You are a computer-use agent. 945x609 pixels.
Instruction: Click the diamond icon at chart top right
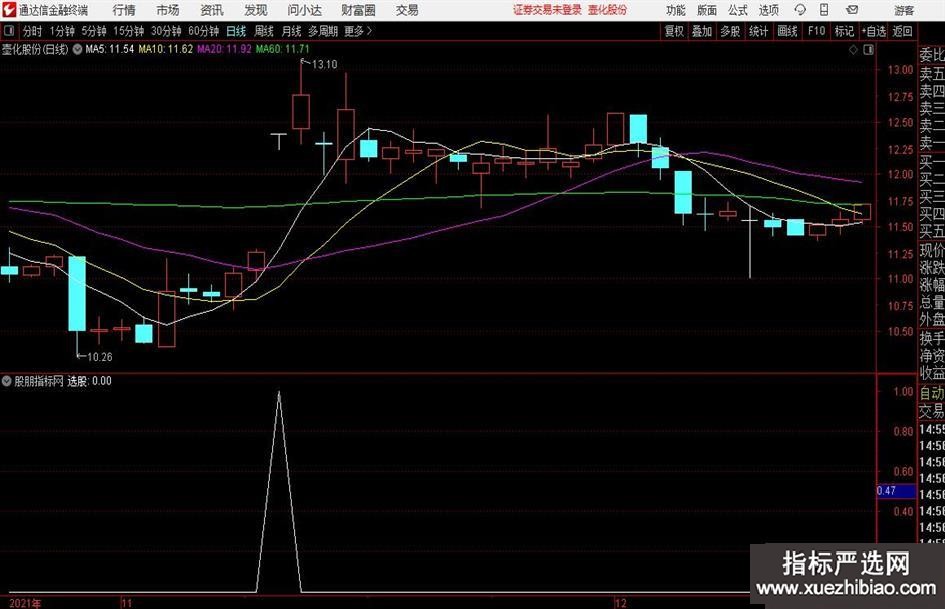[x=853, y=50]
